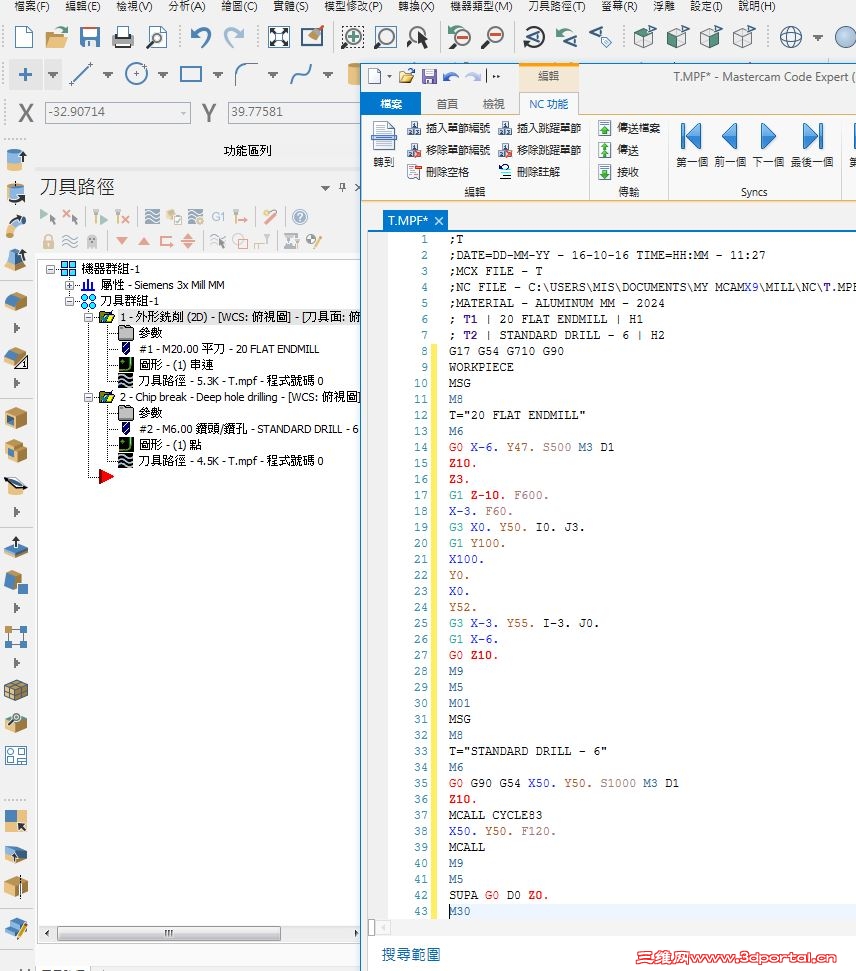
Task: Click the toolpath tree horizontal scrollbar
Action: click(x=168, y=933)
